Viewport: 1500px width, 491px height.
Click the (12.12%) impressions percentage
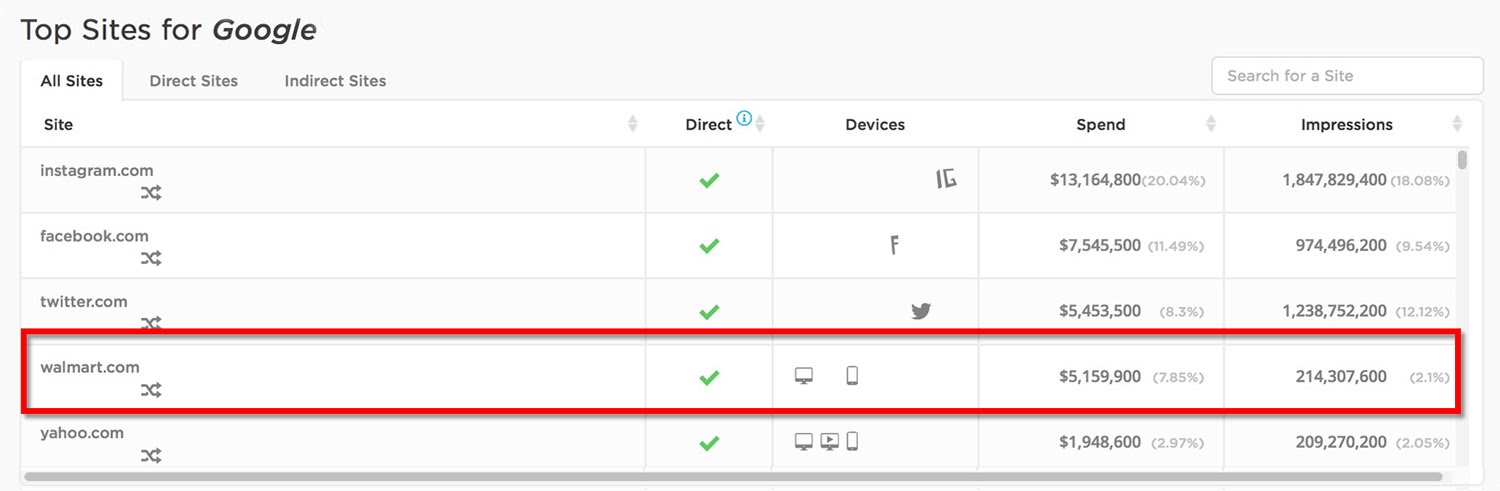[1420, 312]
